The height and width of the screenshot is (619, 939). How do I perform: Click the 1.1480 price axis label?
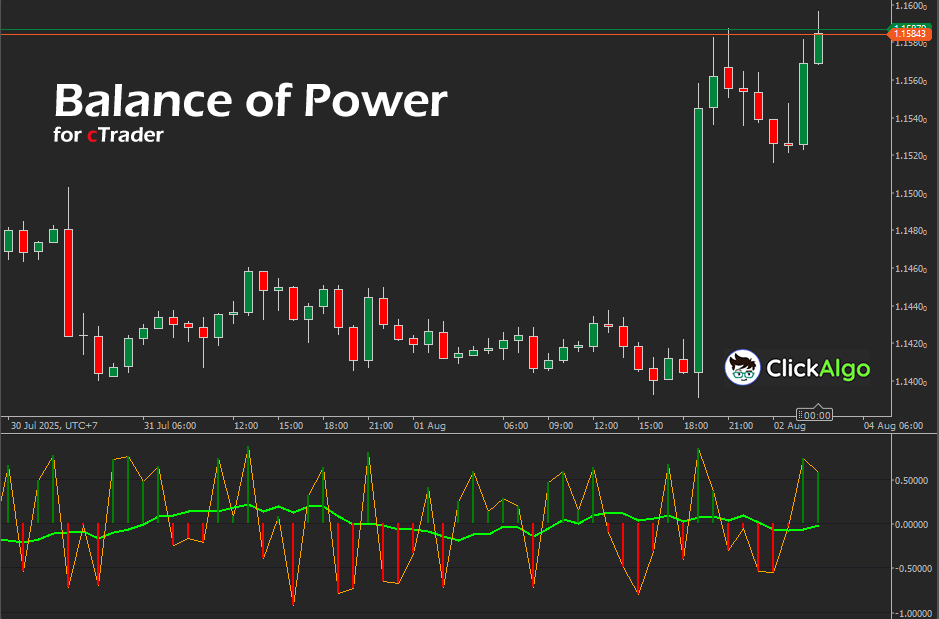click(x=910, y=231)
